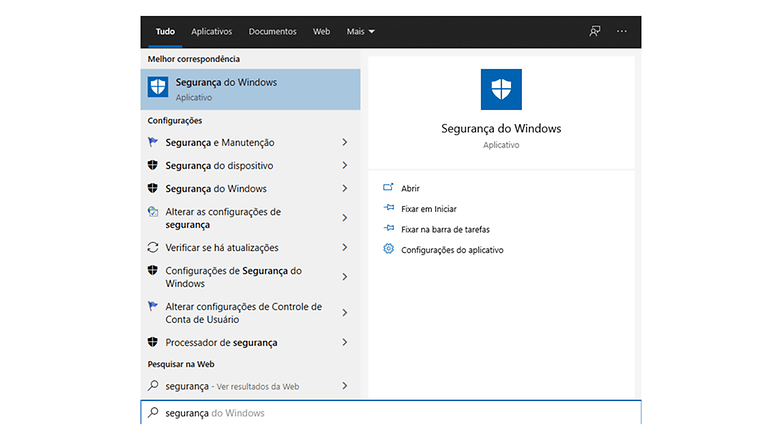
Task: Open Configurações de Segurança do Windows
Action: tap(233, 277)
